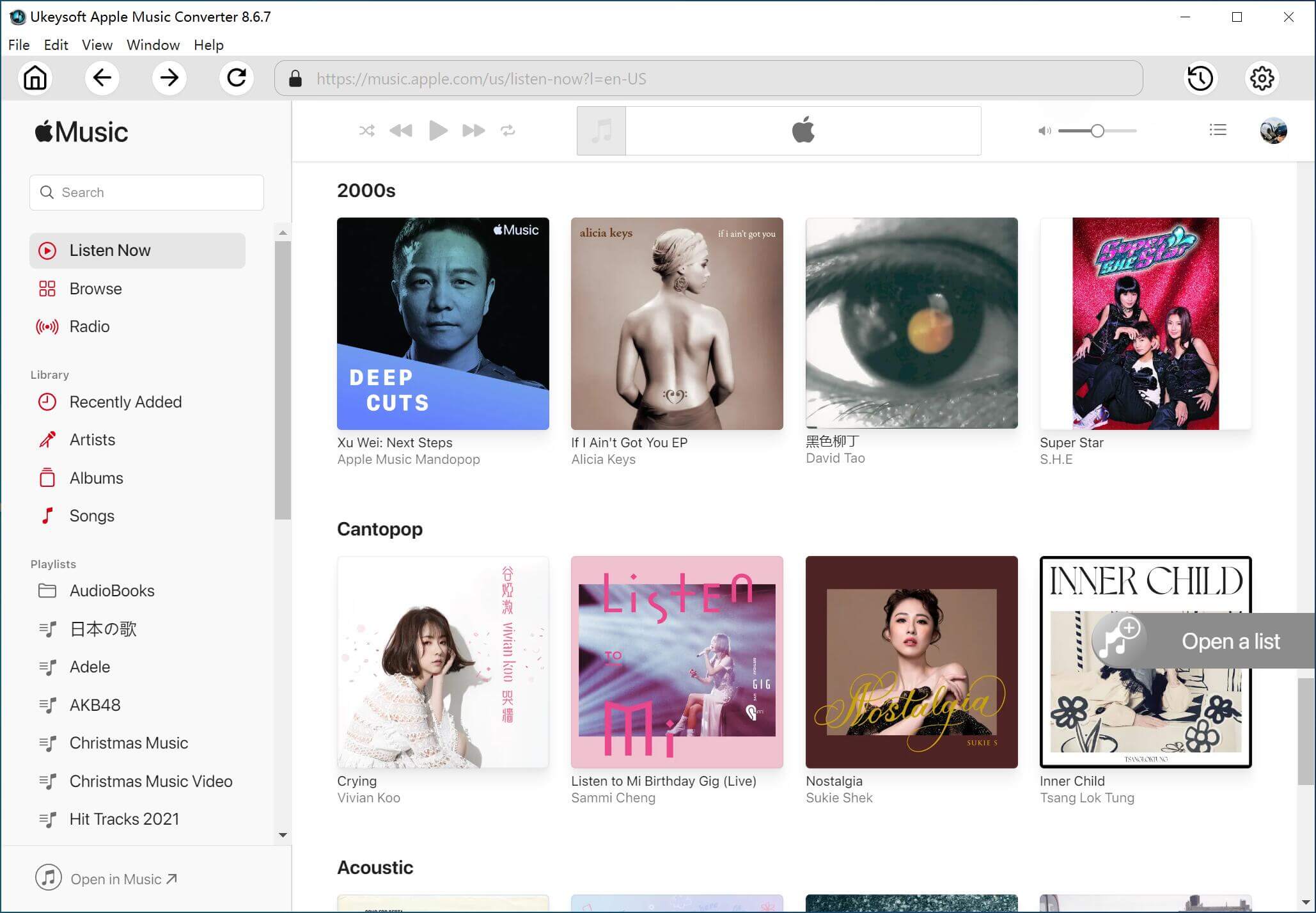Viewport: 1316px width, 913px height.
Task: Click File menu item
Action: click(x=19, y=45)
